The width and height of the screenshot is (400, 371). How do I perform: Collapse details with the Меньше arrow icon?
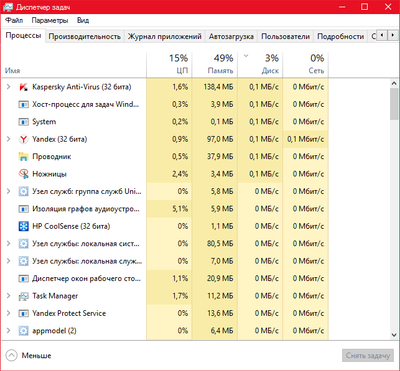pyautogui.click(x=11, y=355)
